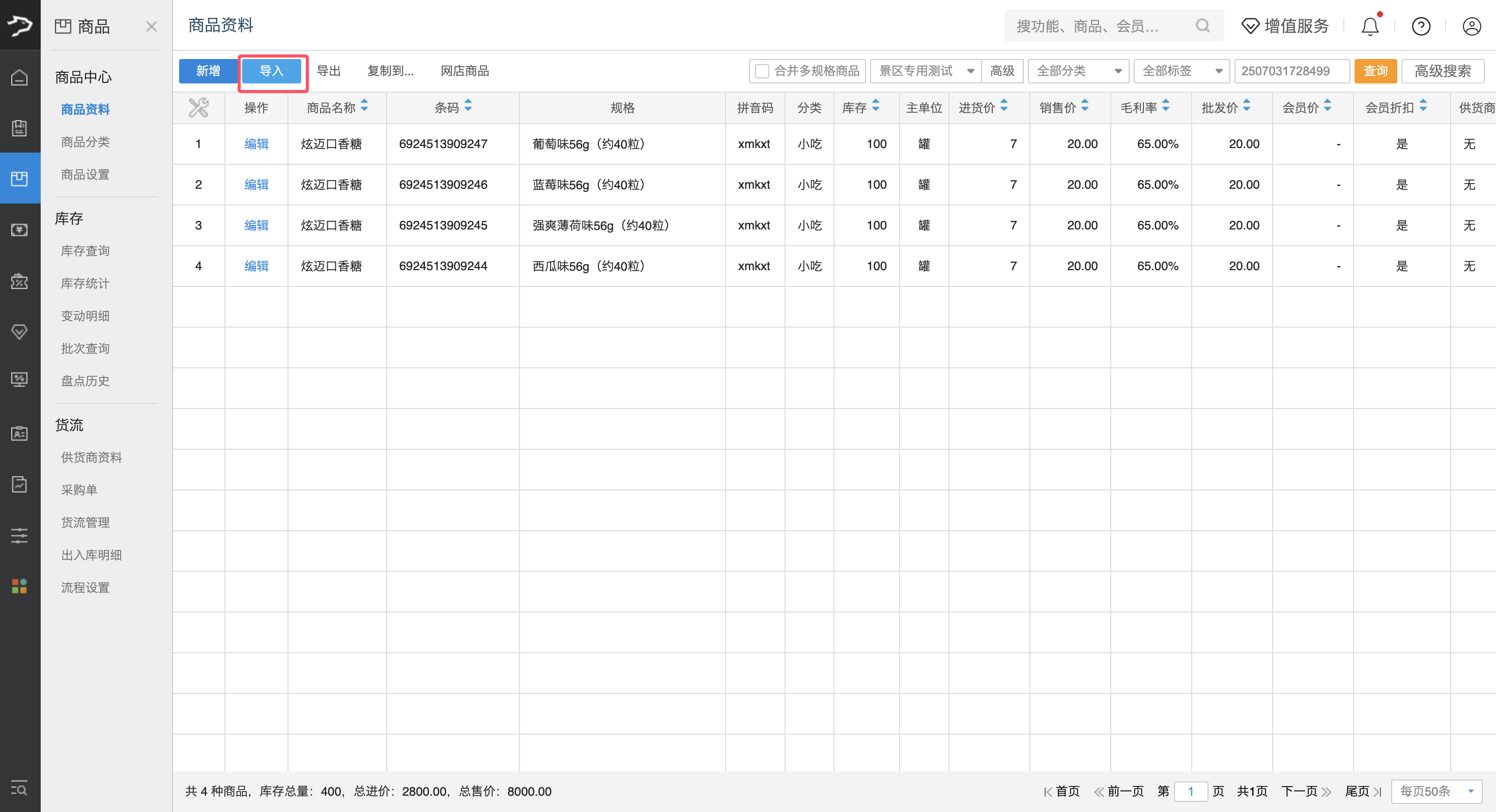
Task: Select the product box icon in the sidebar
Action: point(20,178)
